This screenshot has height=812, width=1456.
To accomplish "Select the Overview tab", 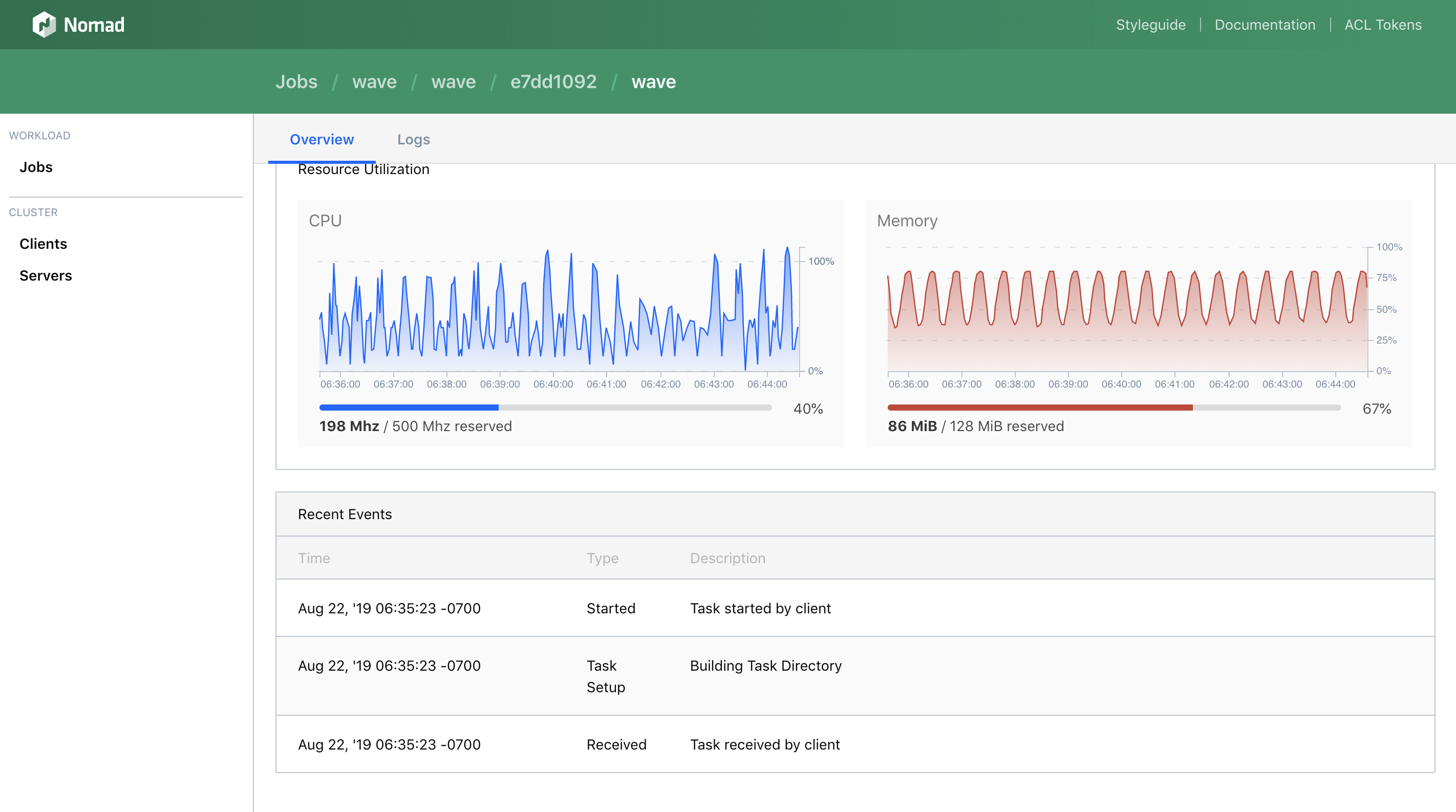I will coord(322,139).
